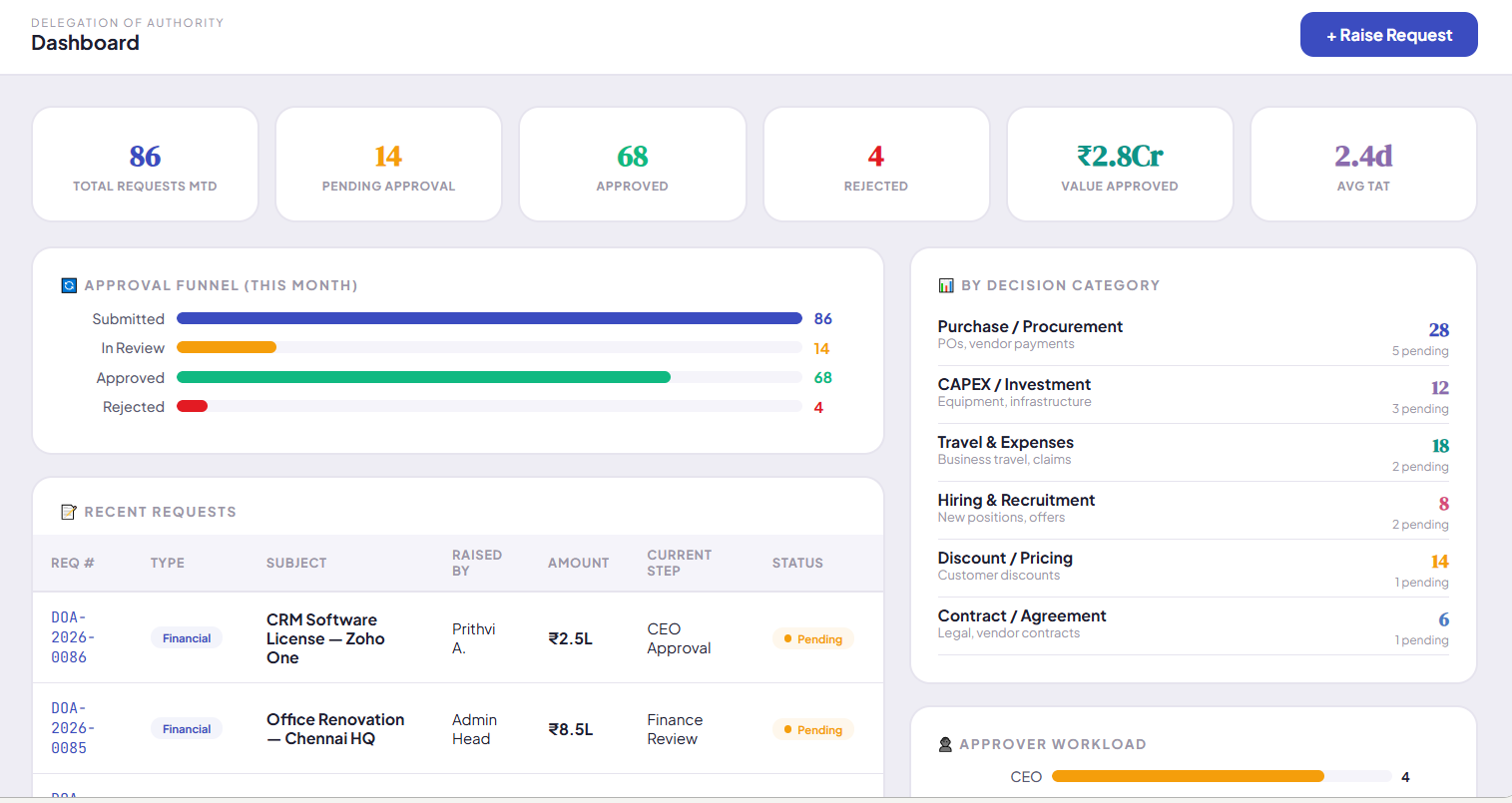Click the Recent Requests notepad icon

[69, 512]
